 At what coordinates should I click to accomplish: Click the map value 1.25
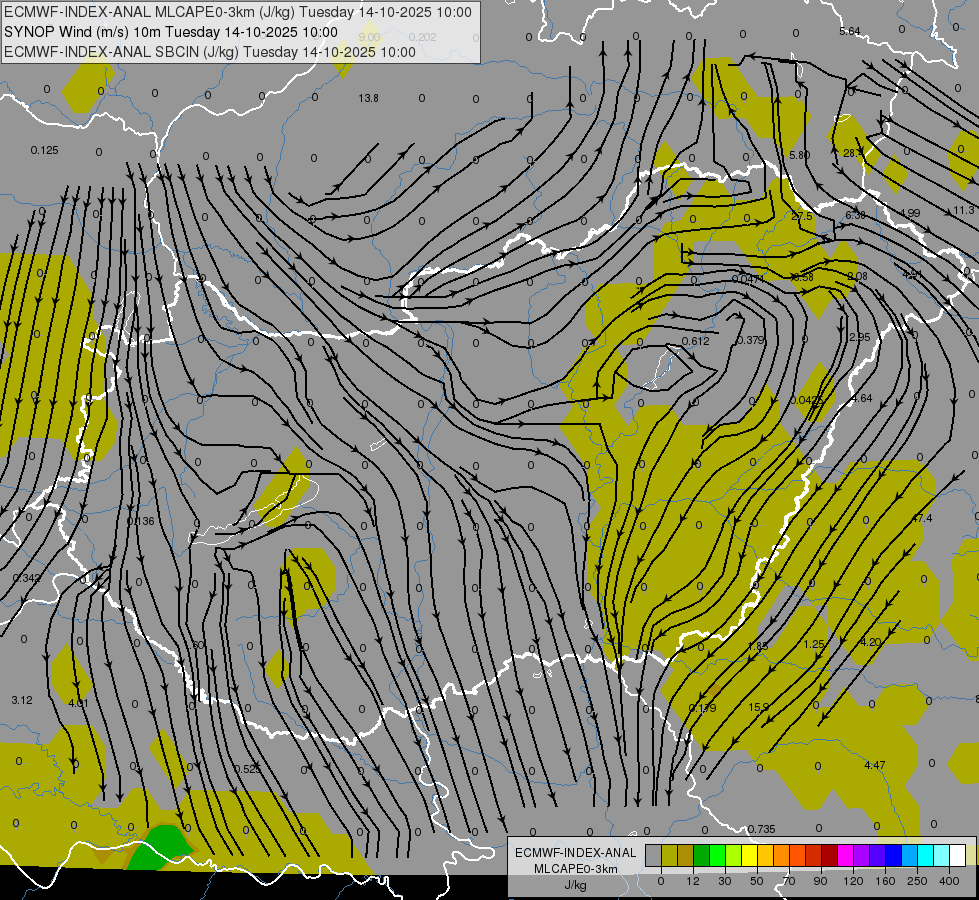814,644
